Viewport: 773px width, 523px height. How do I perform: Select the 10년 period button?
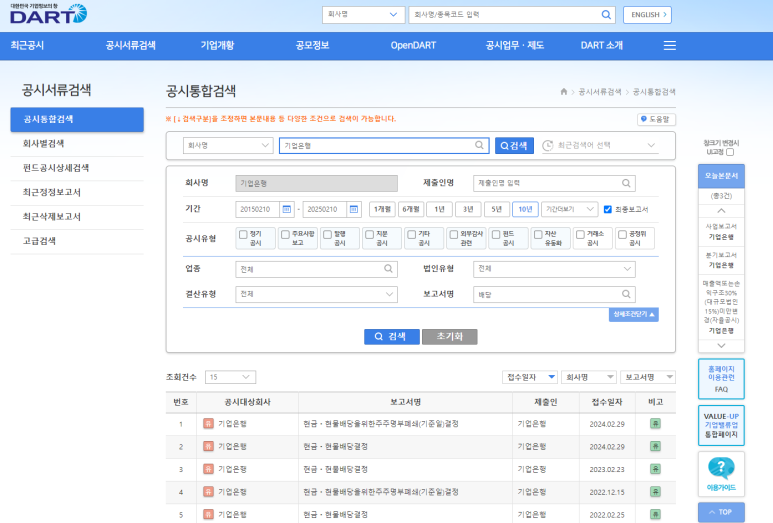click(x=525, y=209)
